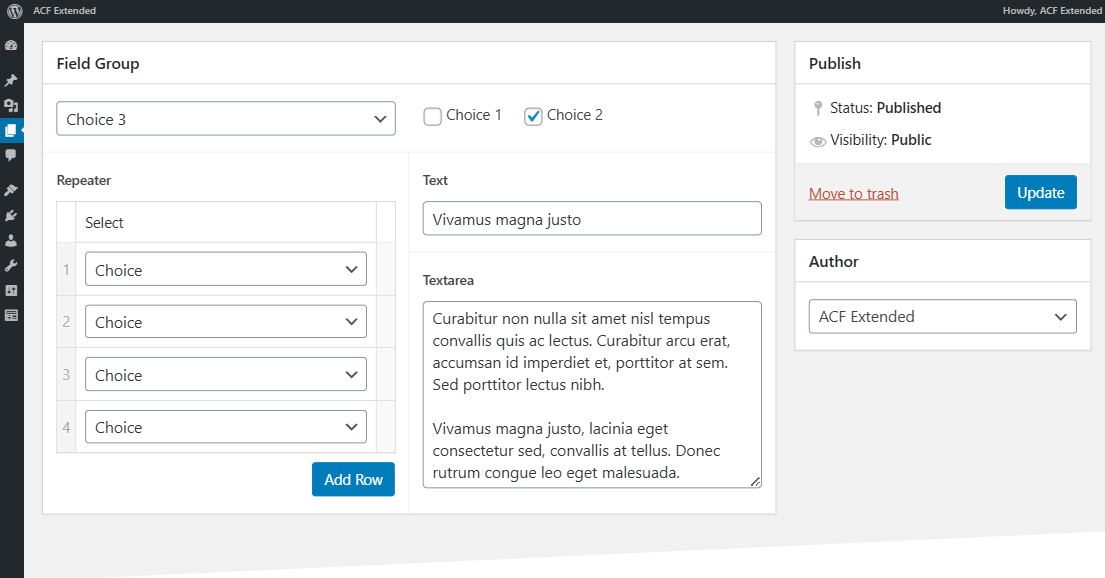Click the textarea resize handle
The image size is (1105, 578).
coord(755,481)
